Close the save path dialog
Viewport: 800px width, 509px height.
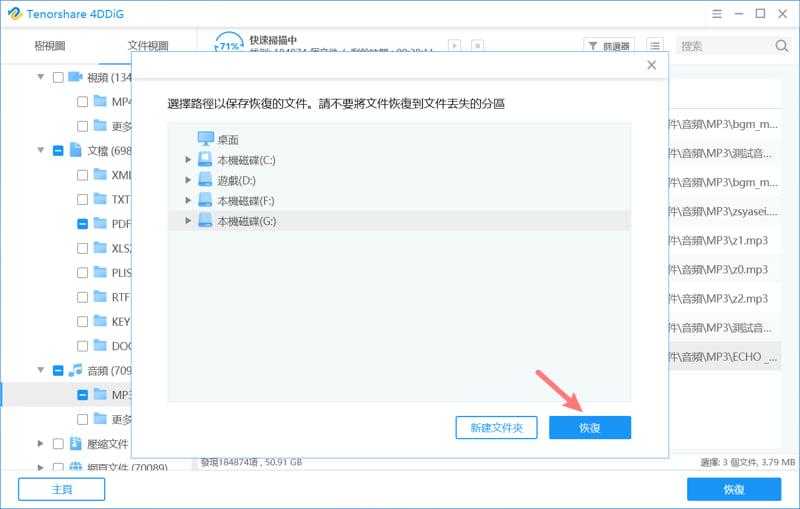coord(652,65)
